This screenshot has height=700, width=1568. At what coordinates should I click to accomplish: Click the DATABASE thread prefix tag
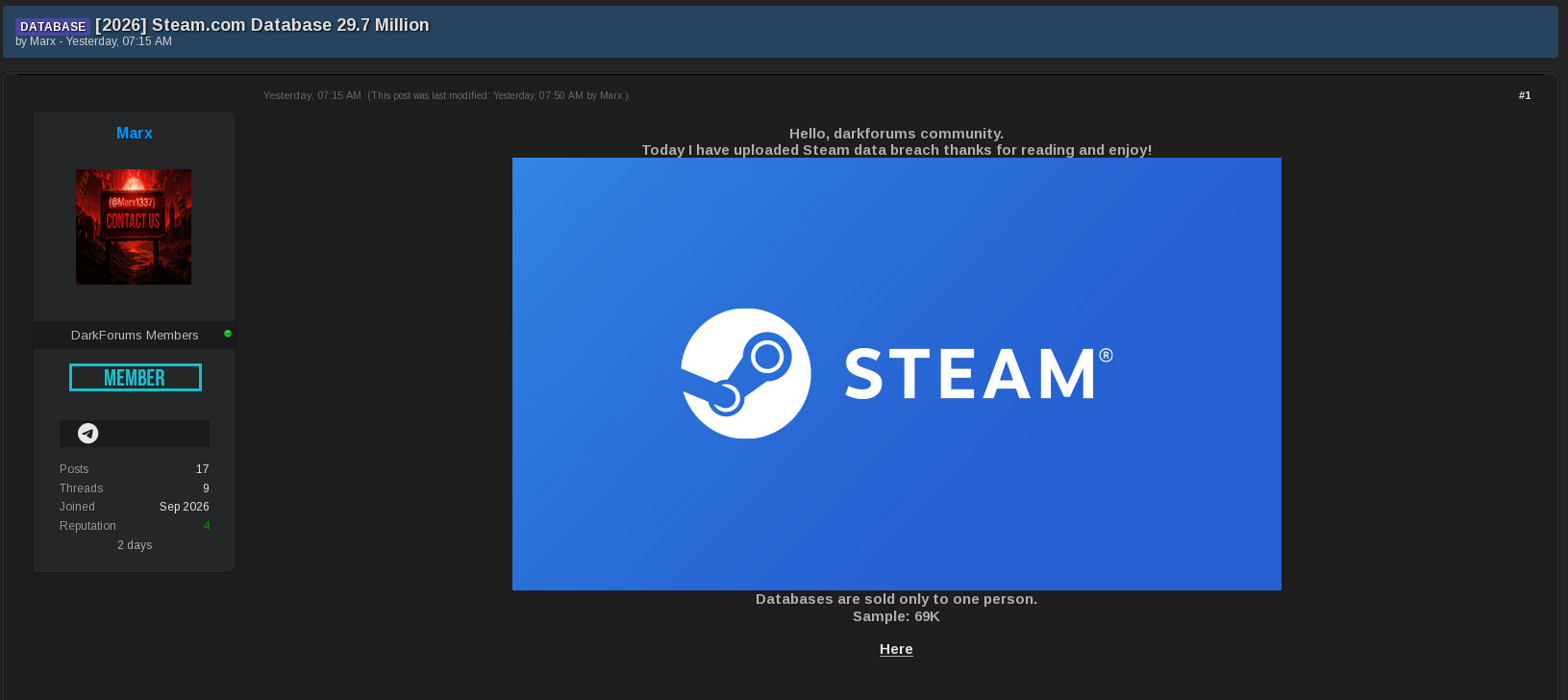pos(53,27)
